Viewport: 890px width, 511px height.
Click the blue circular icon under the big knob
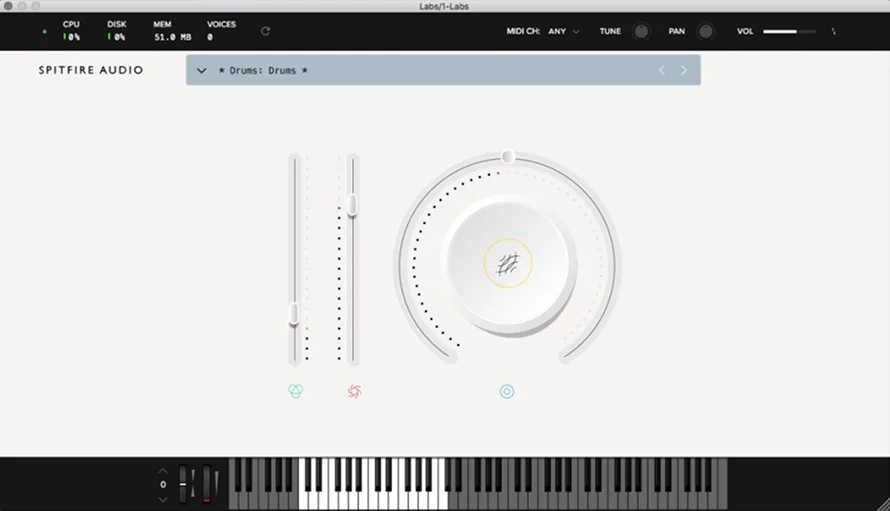pos(507,391)
